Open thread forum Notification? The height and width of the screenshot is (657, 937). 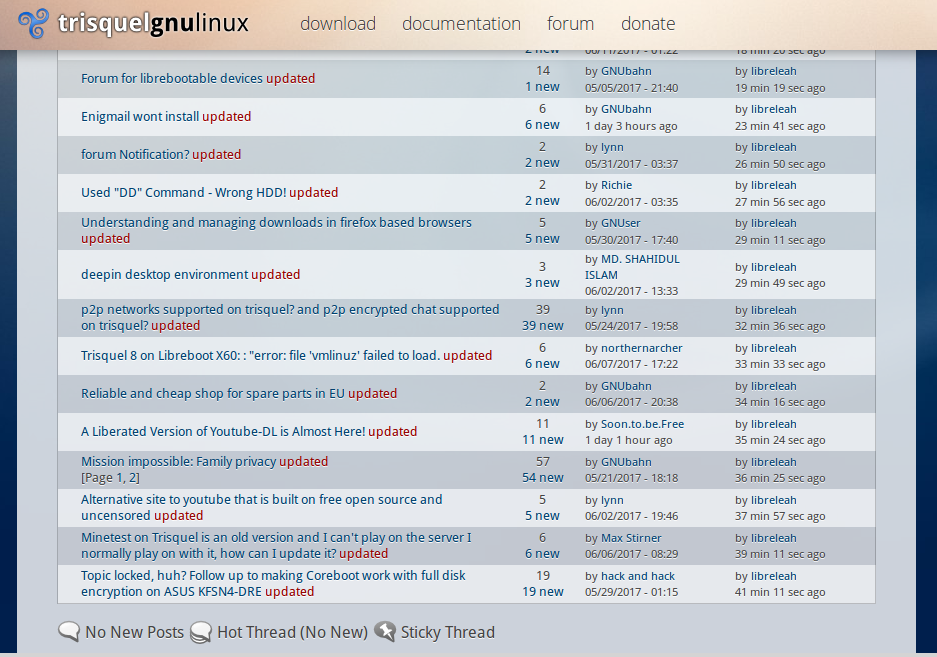135,154
